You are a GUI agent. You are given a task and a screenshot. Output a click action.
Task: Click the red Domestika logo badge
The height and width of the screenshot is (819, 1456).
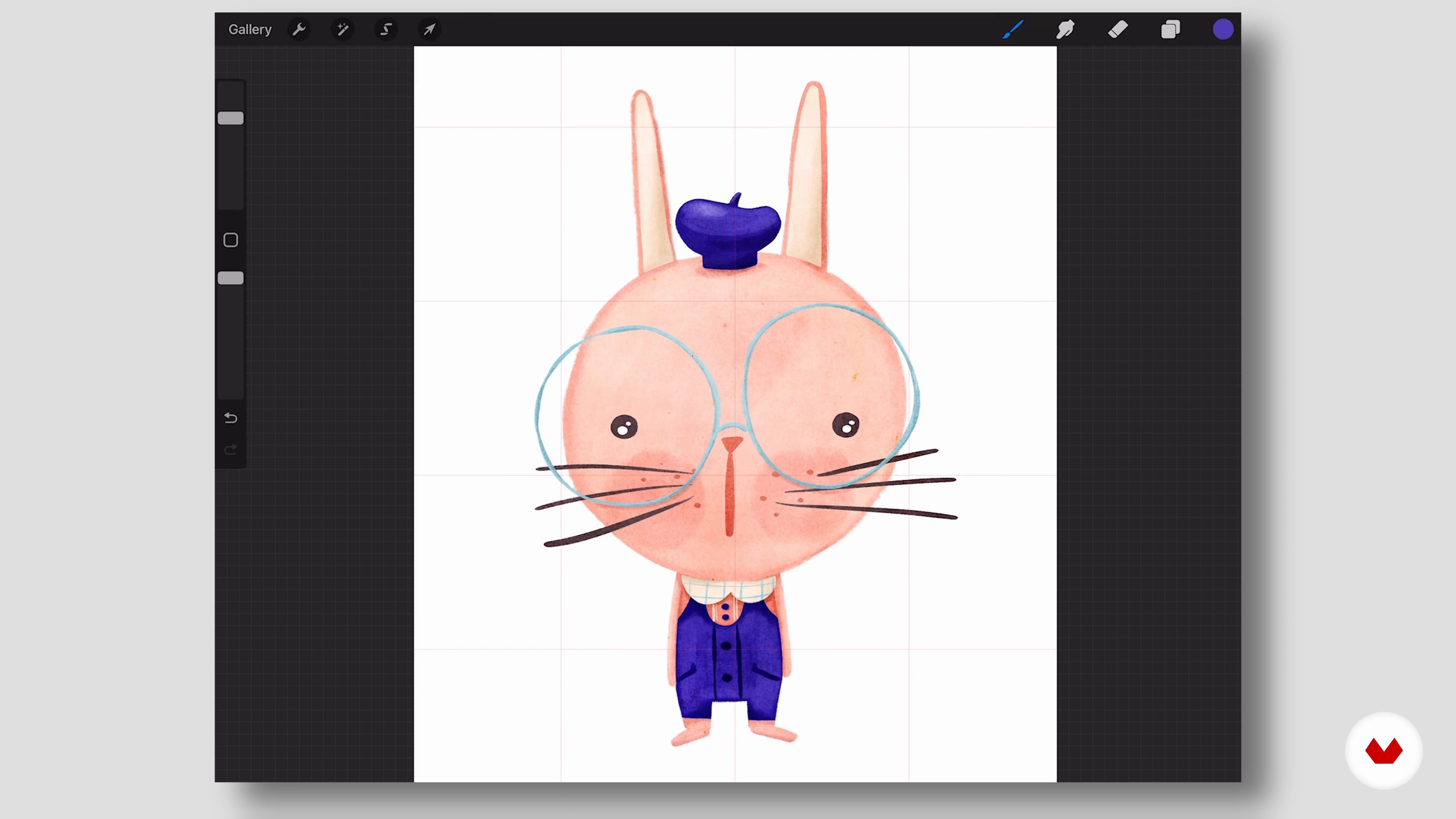tap(1384, 751)
